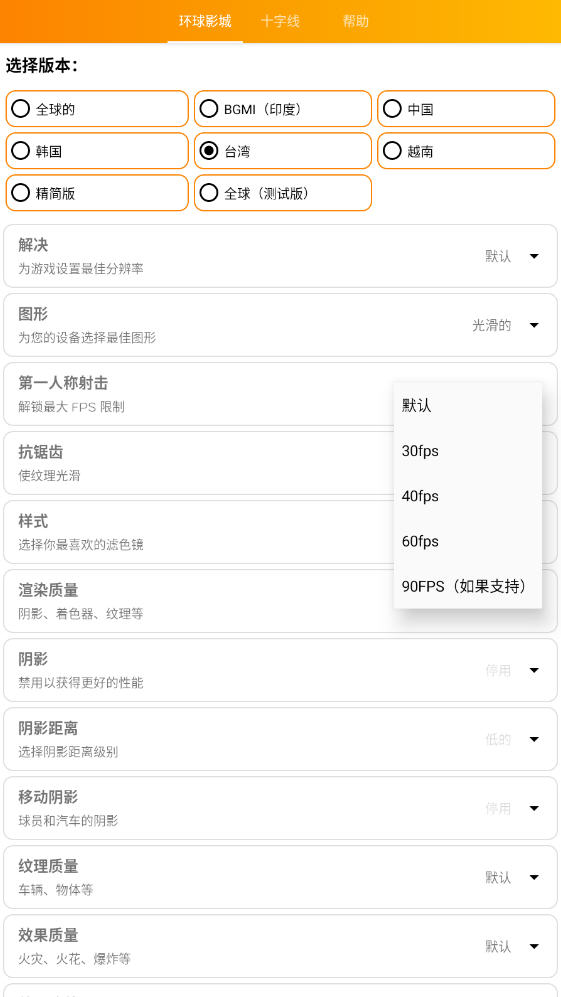Switch to the 十字线 tab
The height and width of the screenshot is (997, 561).
pos(280,22)
